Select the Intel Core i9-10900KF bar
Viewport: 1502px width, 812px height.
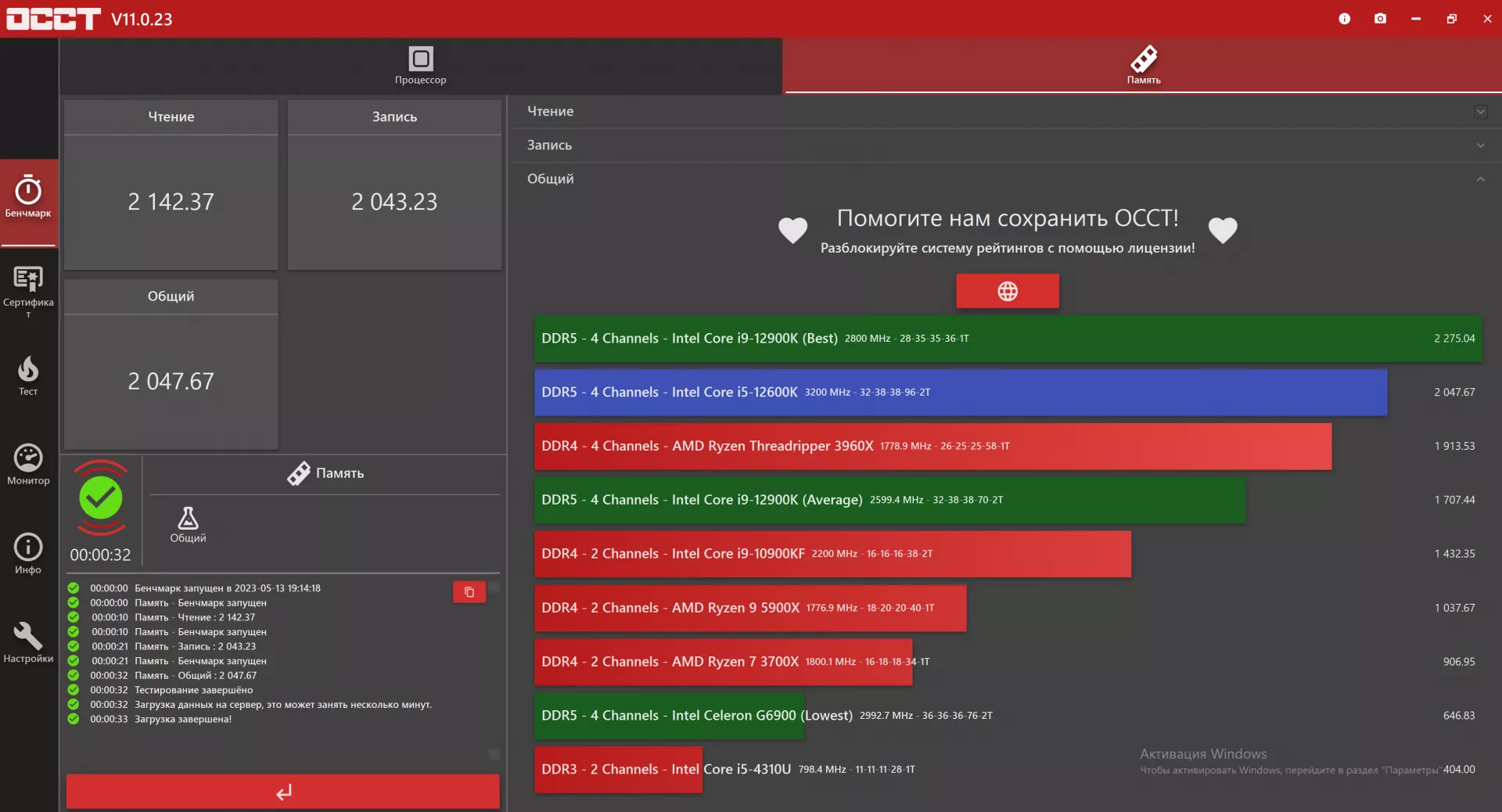point(832,554)
